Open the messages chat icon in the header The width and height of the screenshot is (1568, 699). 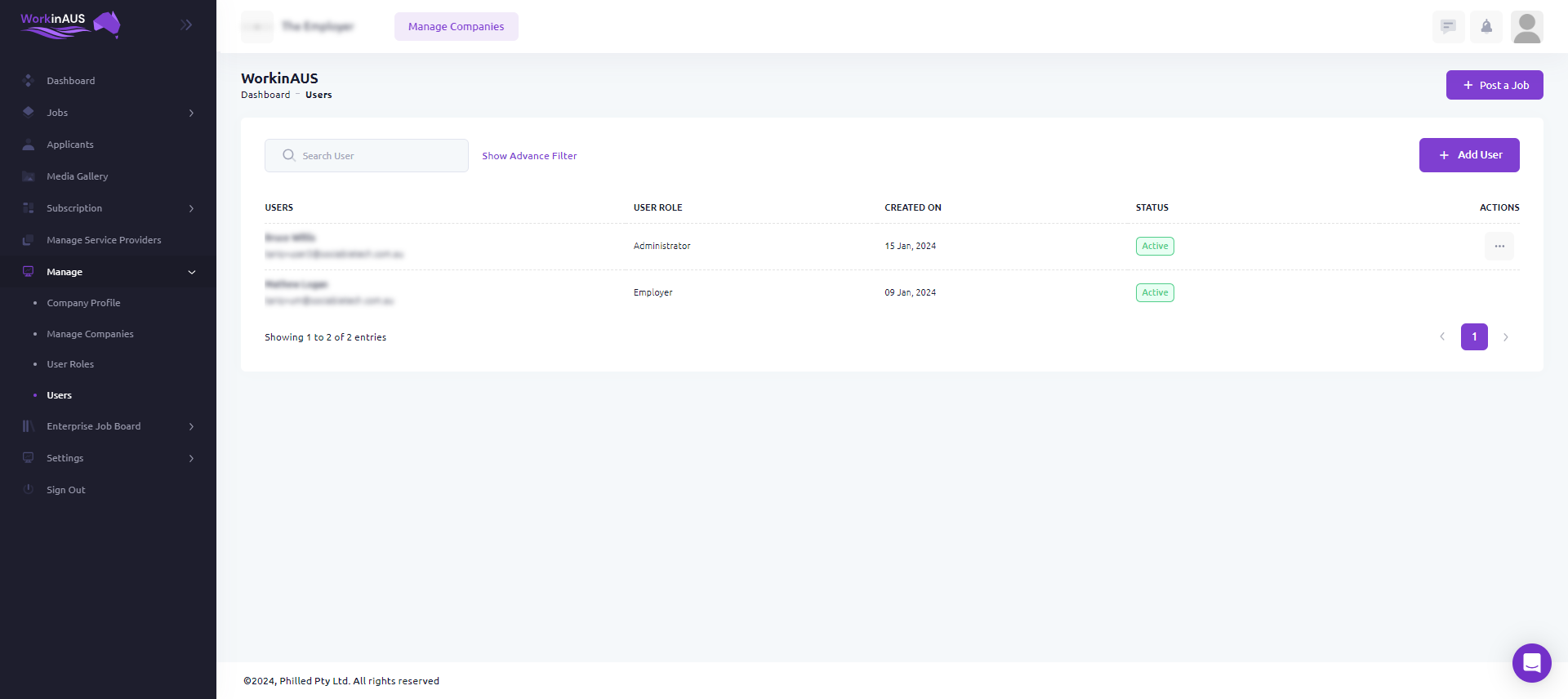coord(1448,26)
